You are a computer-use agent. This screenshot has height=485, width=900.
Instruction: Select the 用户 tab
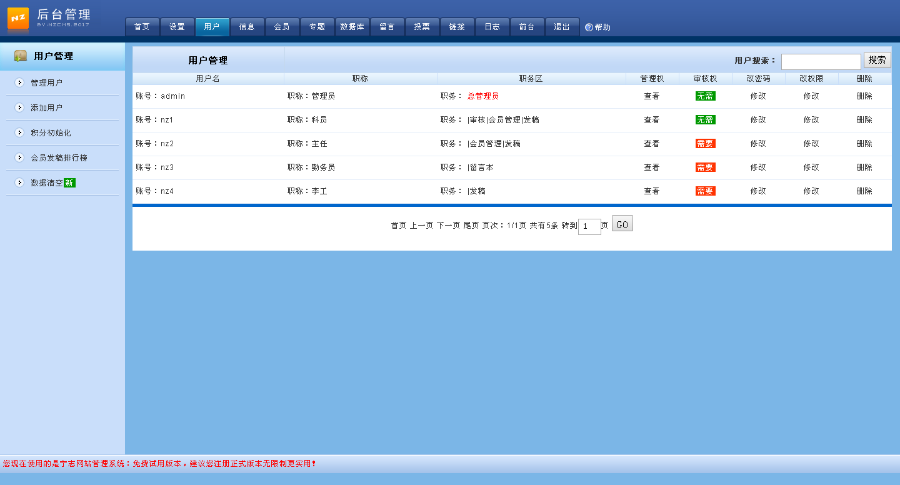tap(212, 27)
